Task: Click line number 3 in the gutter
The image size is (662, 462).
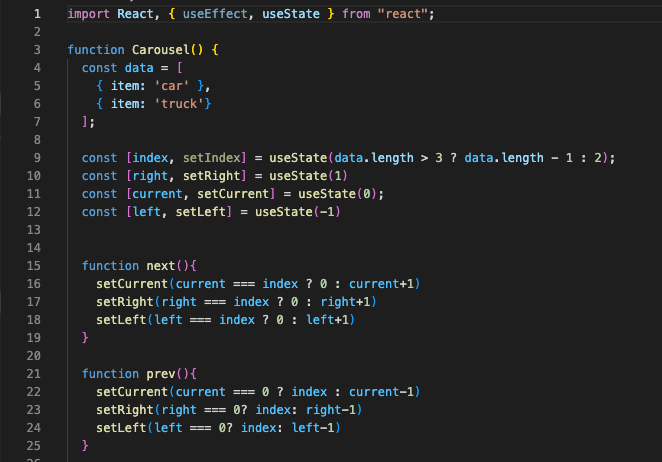Action: [37, 50]
